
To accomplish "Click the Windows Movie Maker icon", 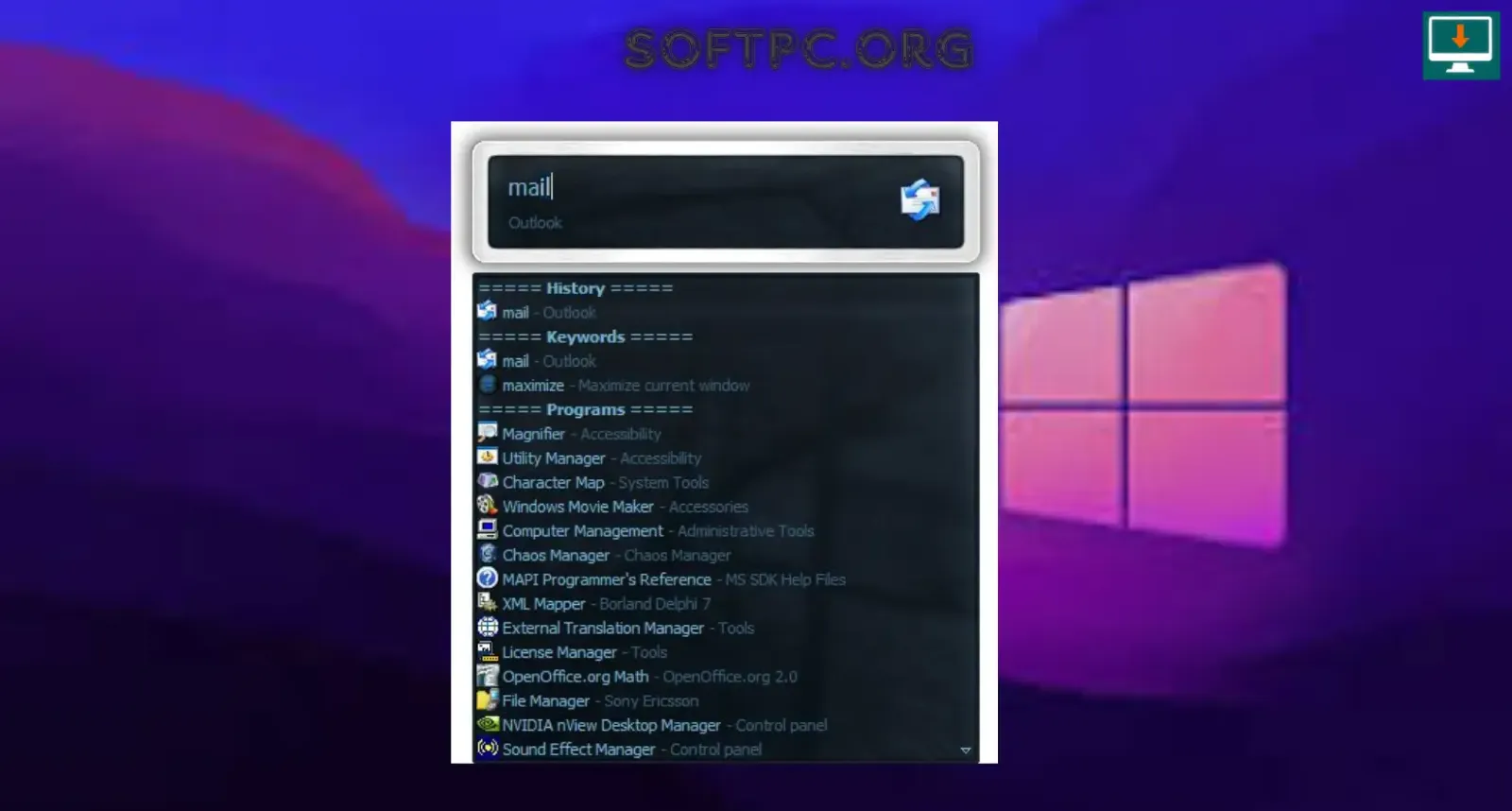I will (488, 506).
